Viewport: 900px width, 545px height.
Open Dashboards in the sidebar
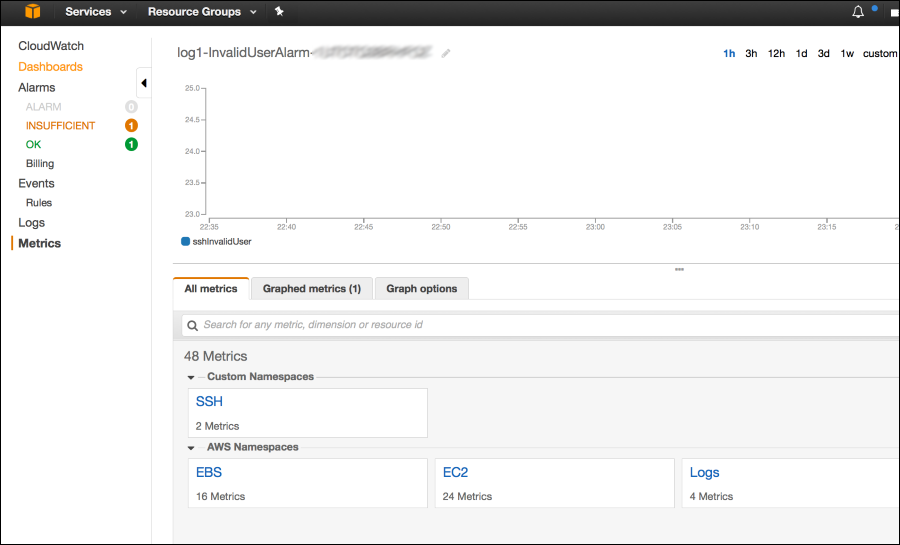tap(50, 67)
